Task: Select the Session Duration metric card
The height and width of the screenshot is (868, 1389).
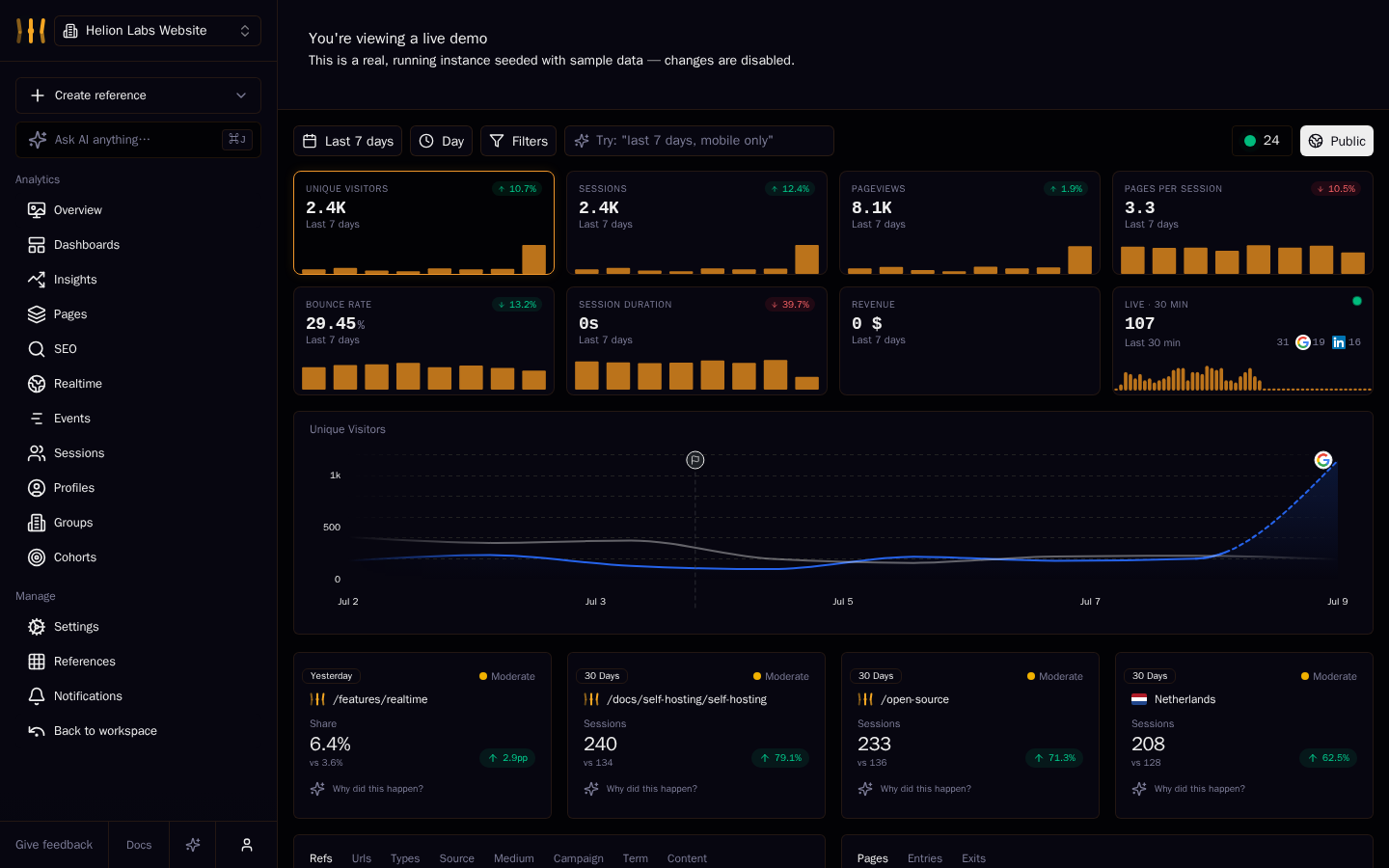Action: coord(696,340)
